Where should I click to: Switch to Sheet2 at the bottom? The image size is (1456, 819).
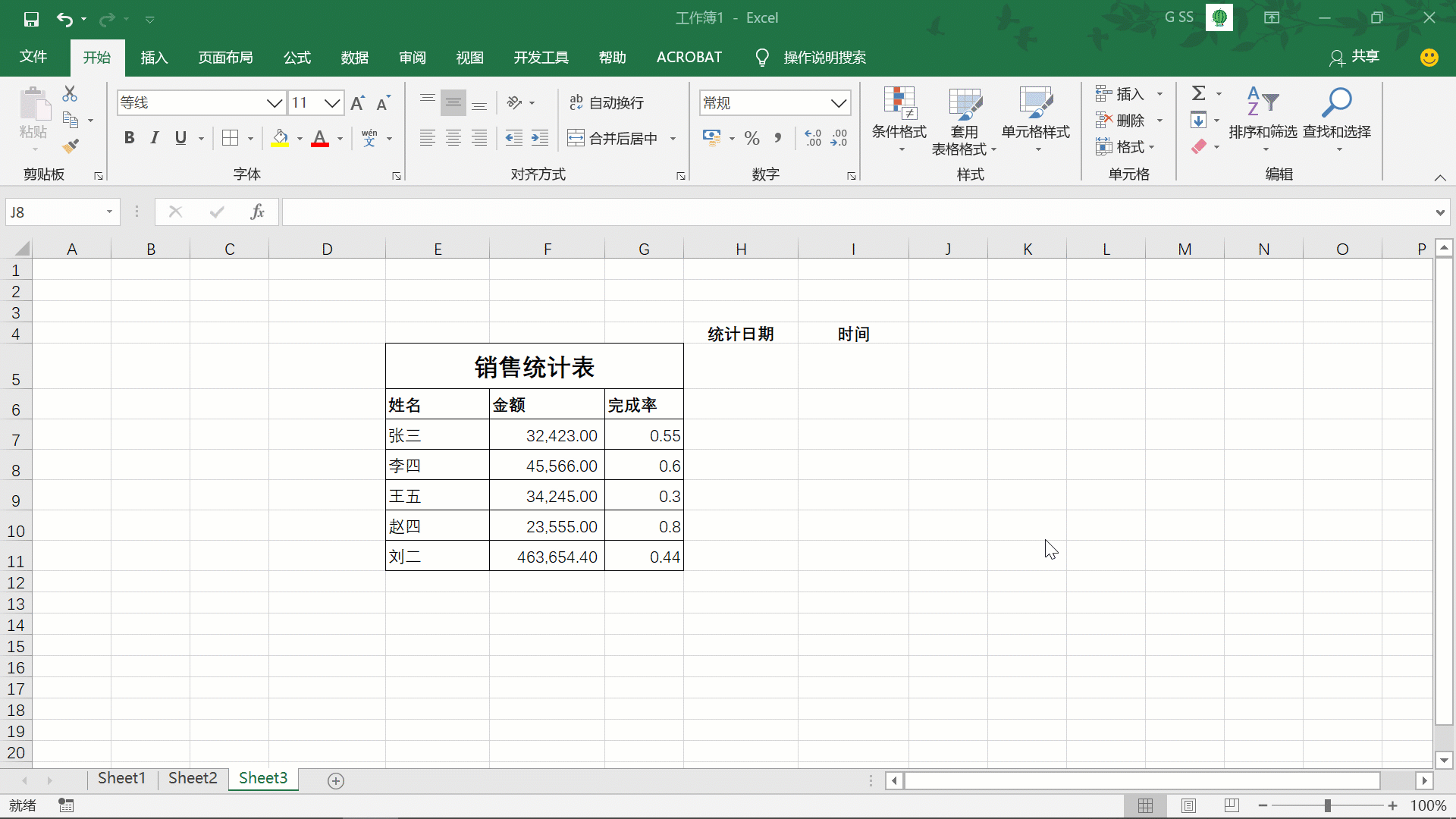(192, 778)
